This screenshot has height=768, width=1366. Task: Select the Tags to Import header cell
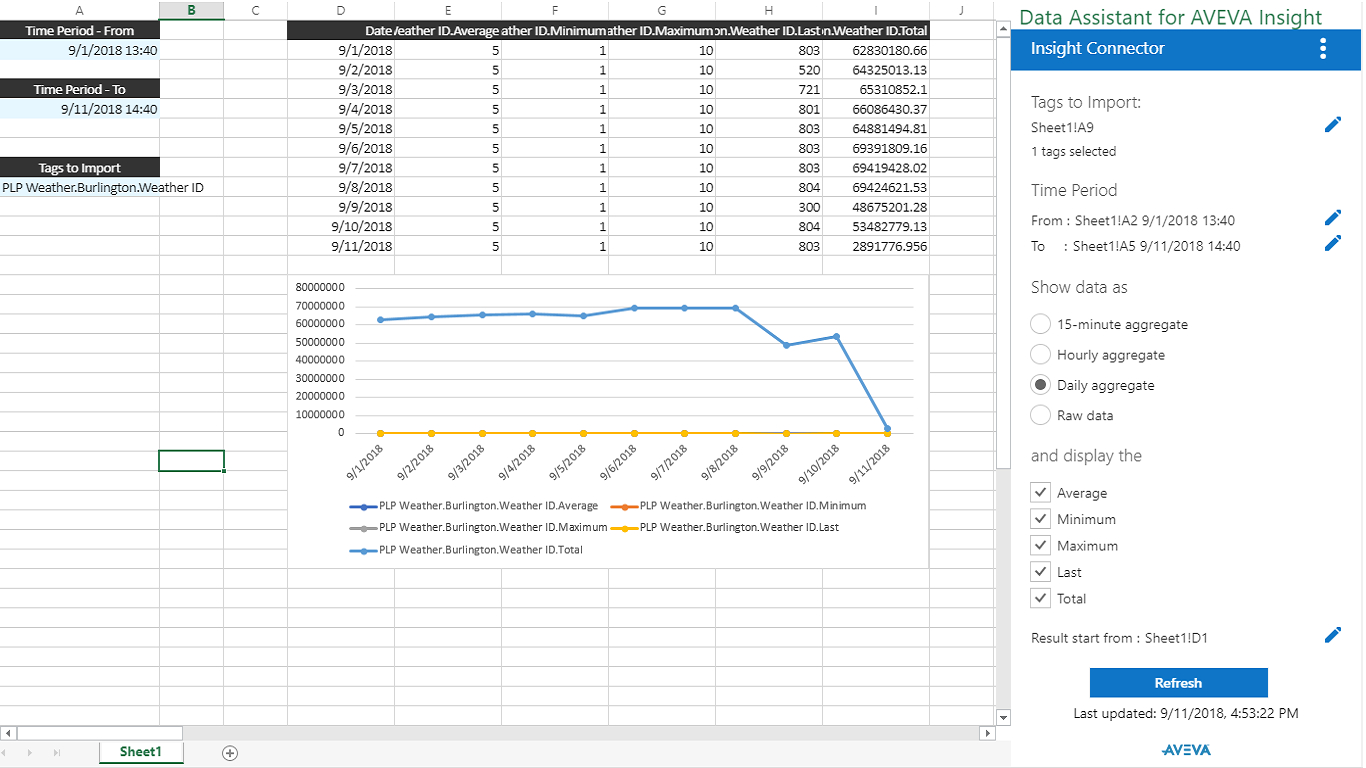(x=79, y=168)
